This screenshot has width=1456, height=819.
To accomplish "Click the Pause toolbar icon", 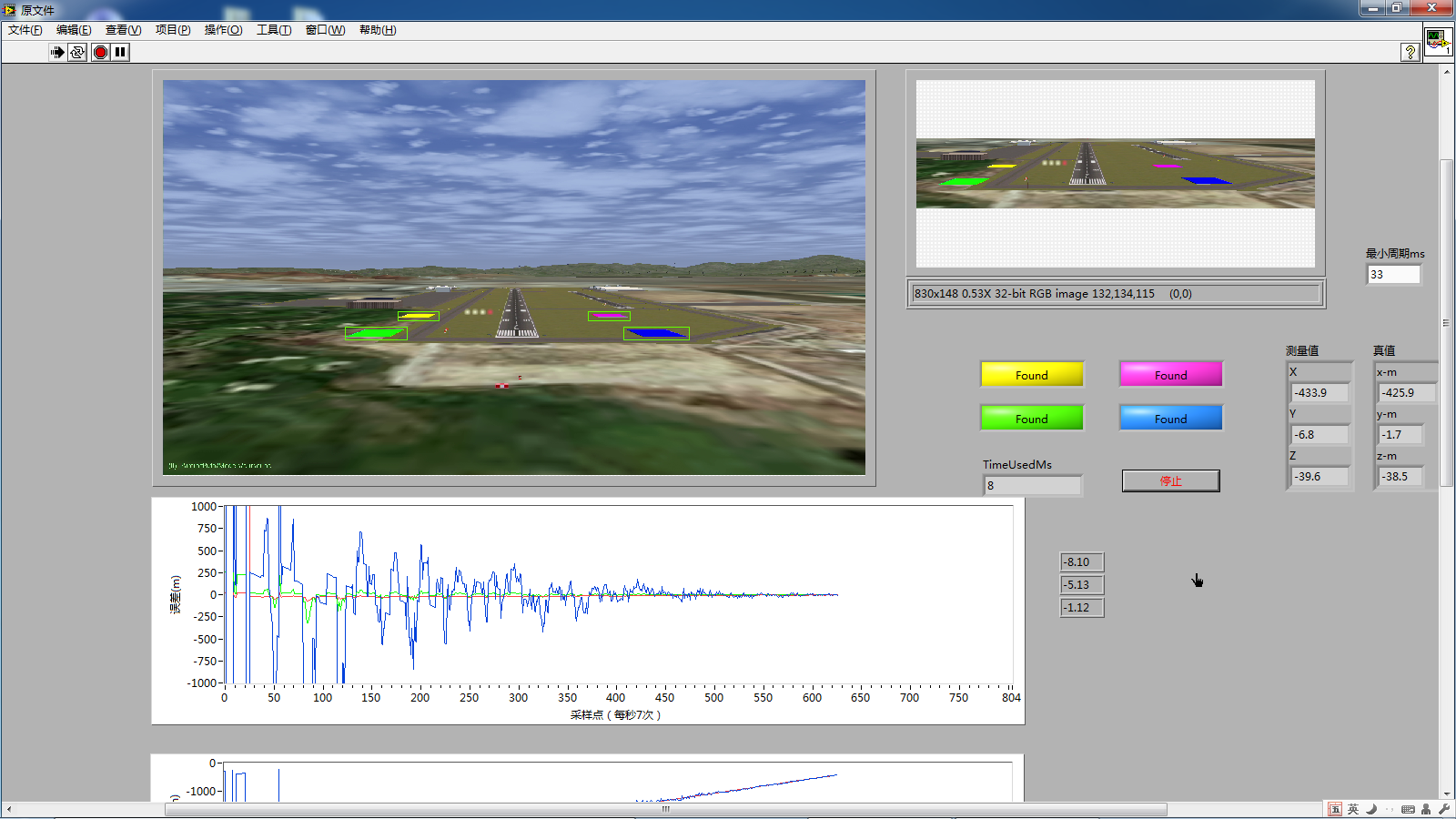I will coord(120,52).
